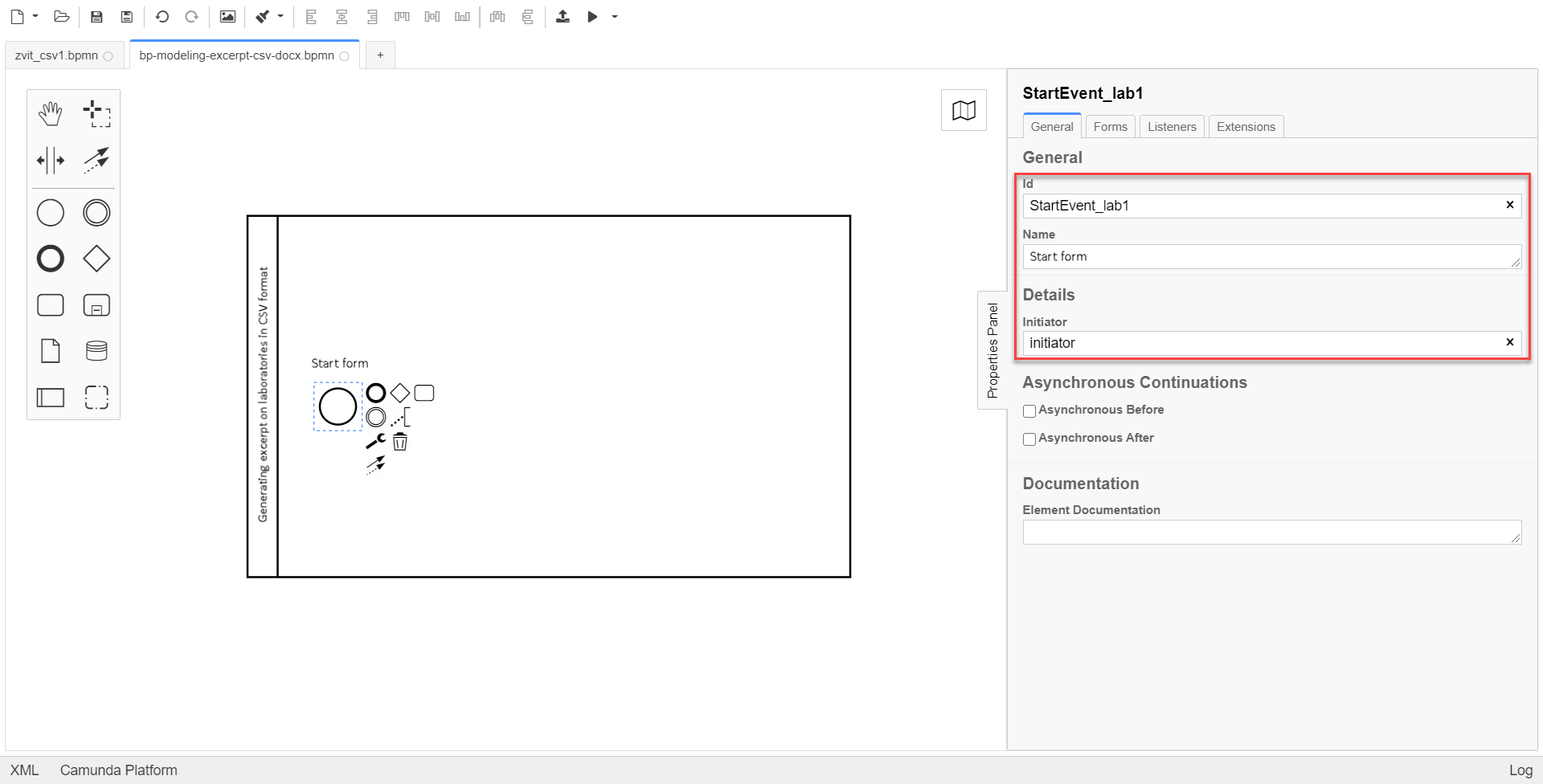Open the zvit_csv1.bpmn file tab
Image resolution: width=1543 pixels, height=784 pixels.
56,55
